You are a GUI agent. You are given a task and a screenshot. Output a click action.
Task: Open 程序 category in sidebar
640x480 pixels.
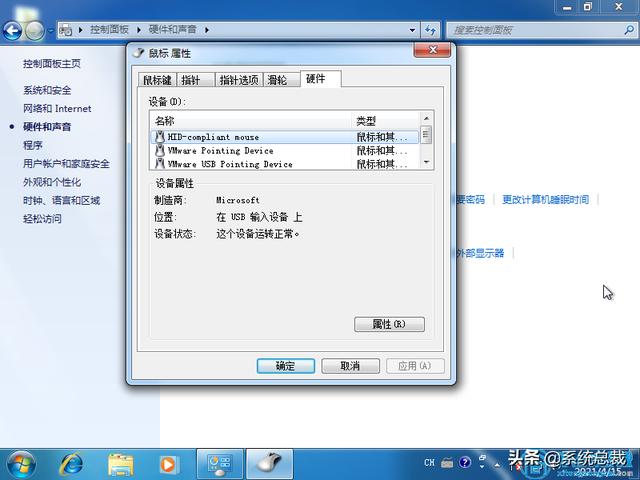33,145
